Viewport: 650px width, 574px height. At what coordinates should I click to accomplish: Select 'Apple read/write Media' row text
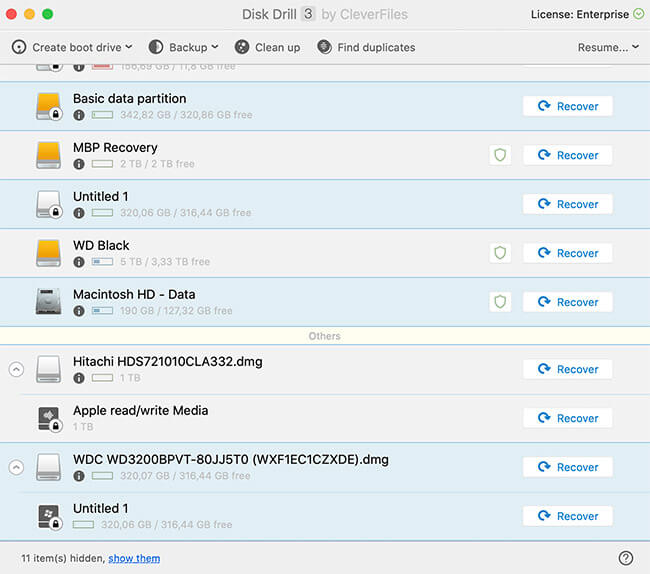click(141, 410)
